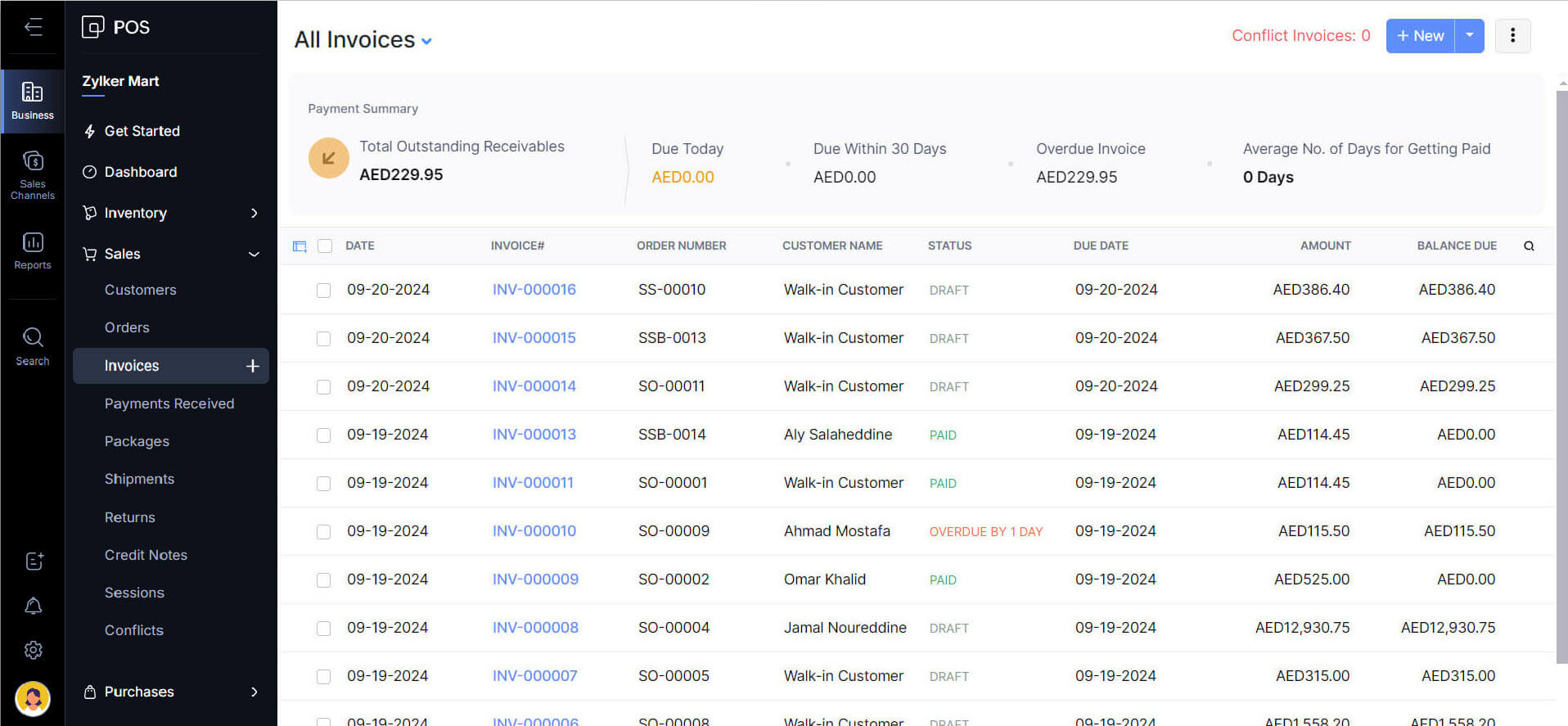Select the checkbox for INV-000016
The height and width of the screenshot is (726, 1568).
[x=324, y=290]
